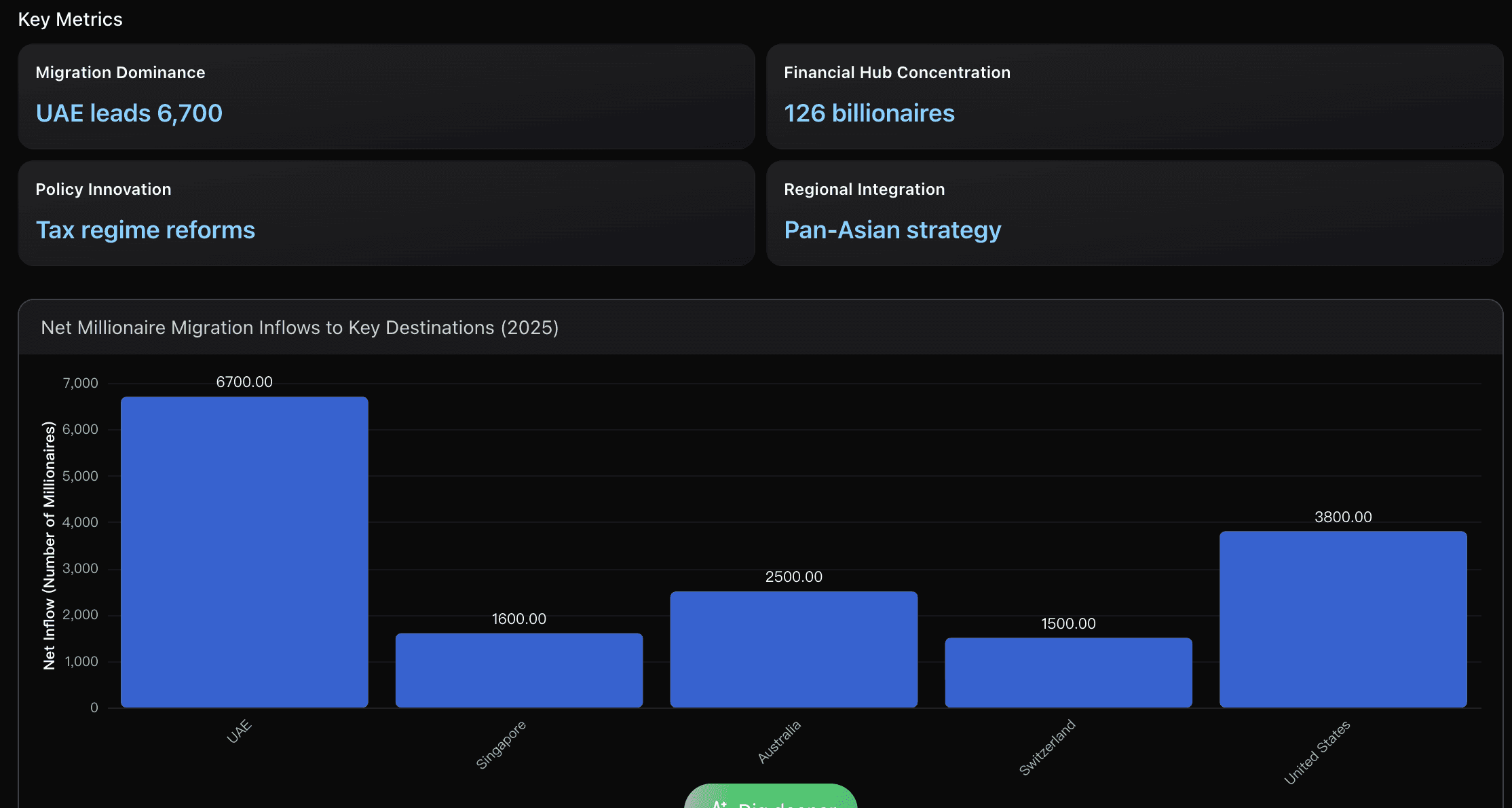Click 'Tax regime reforms' text
Screen dimensions: 1512x808
[x=145, y=230]
